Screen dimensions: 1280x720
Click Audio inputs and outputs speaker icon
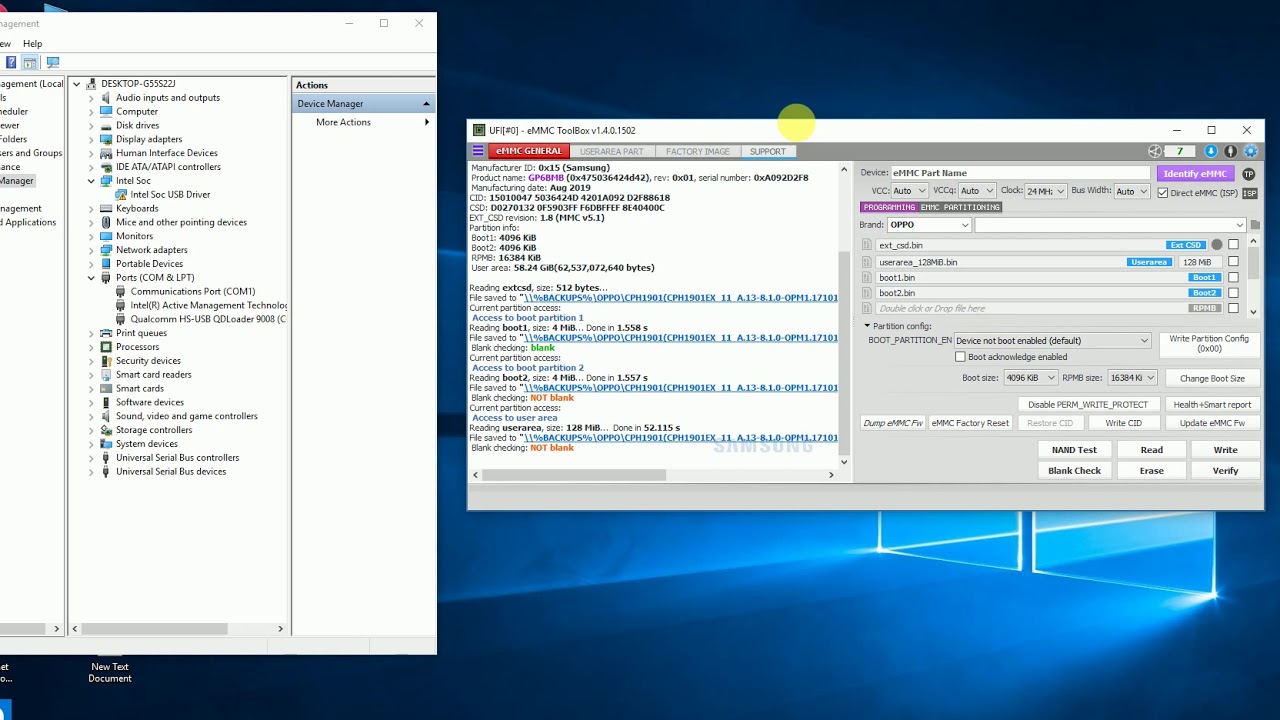pyautogui.click(x=106, y=98)
